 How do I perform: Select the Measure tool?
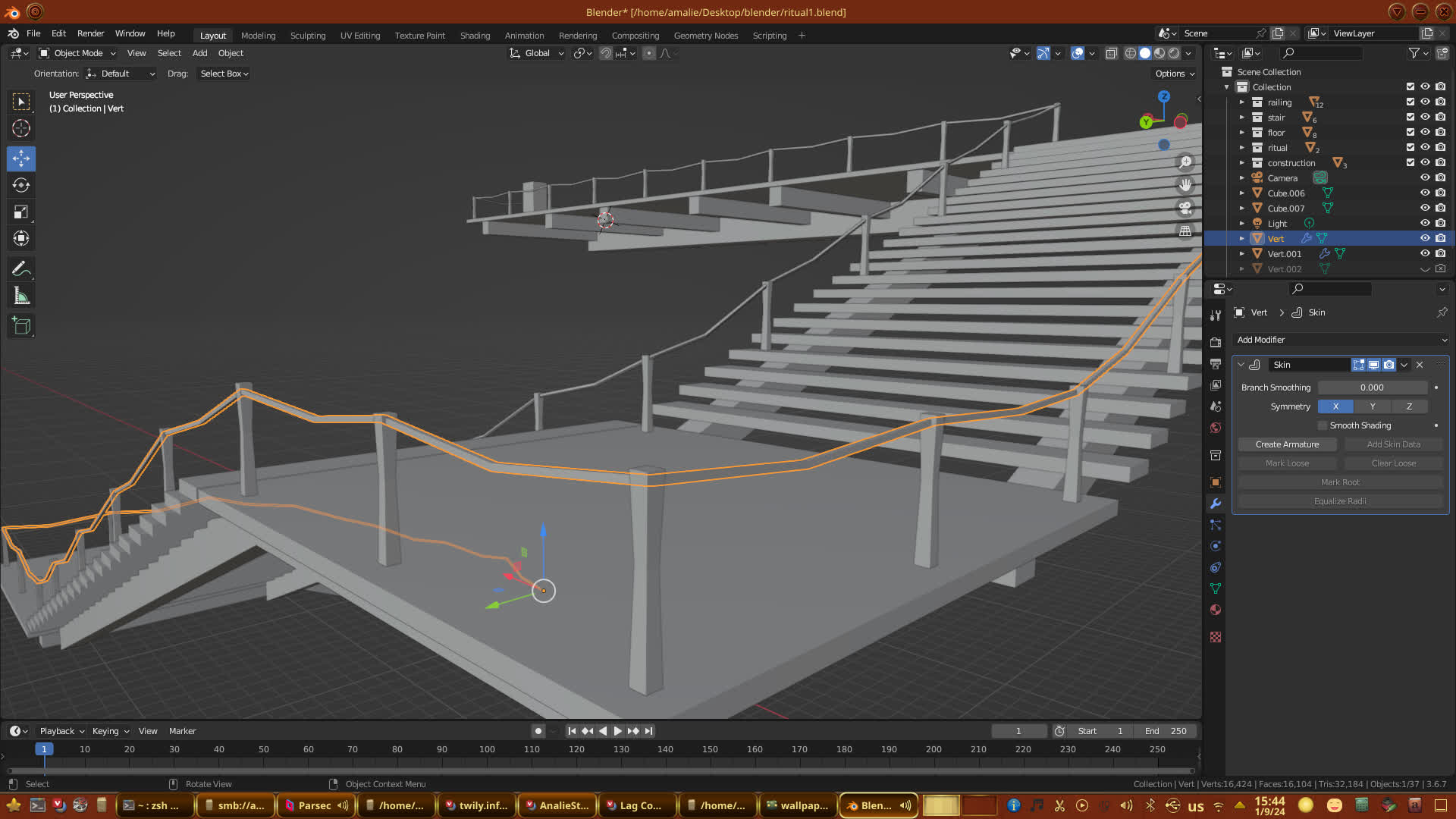tap(21, 297)
